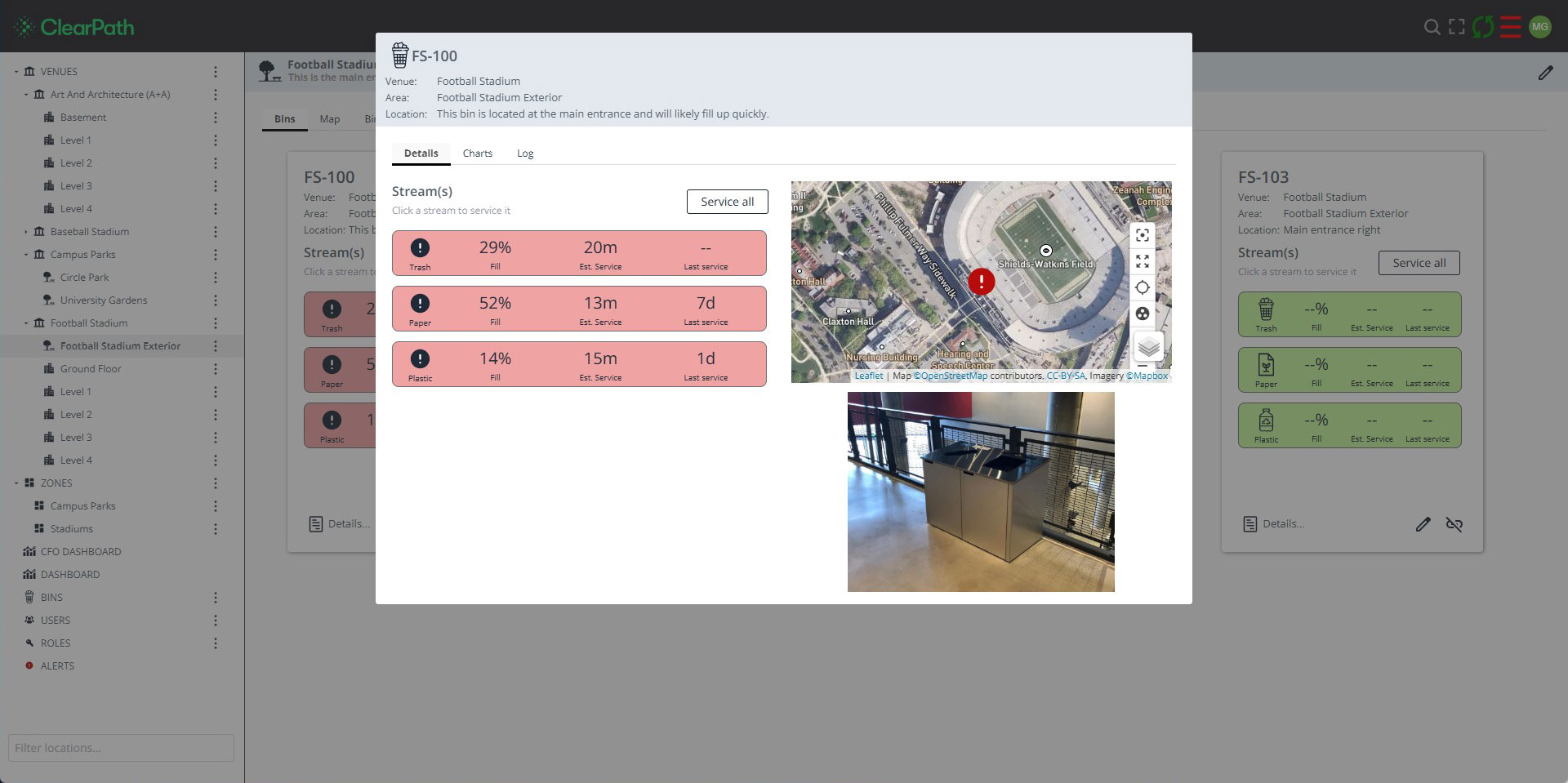Screen dimensions: 1568x783
Task: Open Details for the FS-103 card
Action: coord(1274,524)
